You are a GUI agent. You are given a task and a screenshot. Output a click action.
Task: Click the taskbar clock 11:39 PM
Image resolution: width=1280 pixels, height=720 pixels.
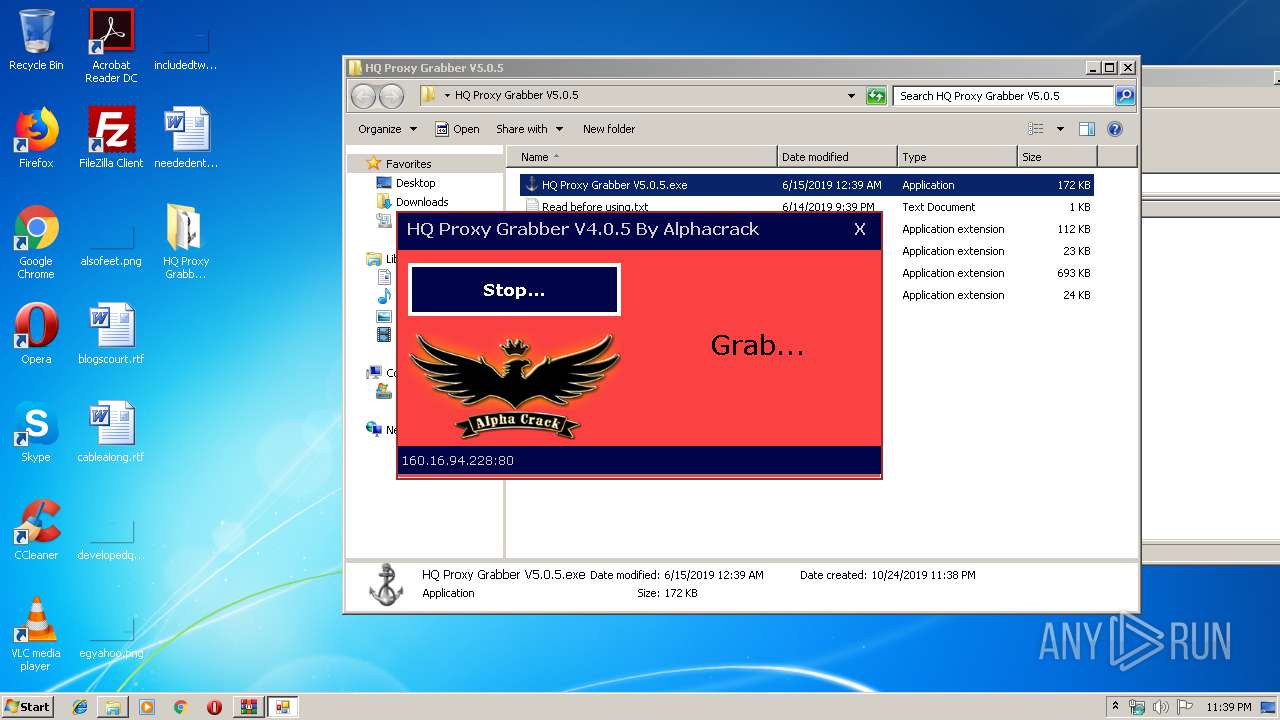coord(1229,707)
